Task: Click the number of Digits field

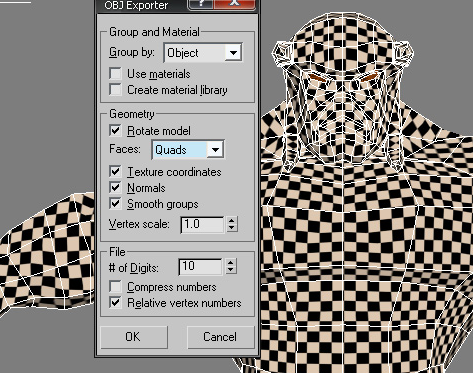Action: (200, 266)
